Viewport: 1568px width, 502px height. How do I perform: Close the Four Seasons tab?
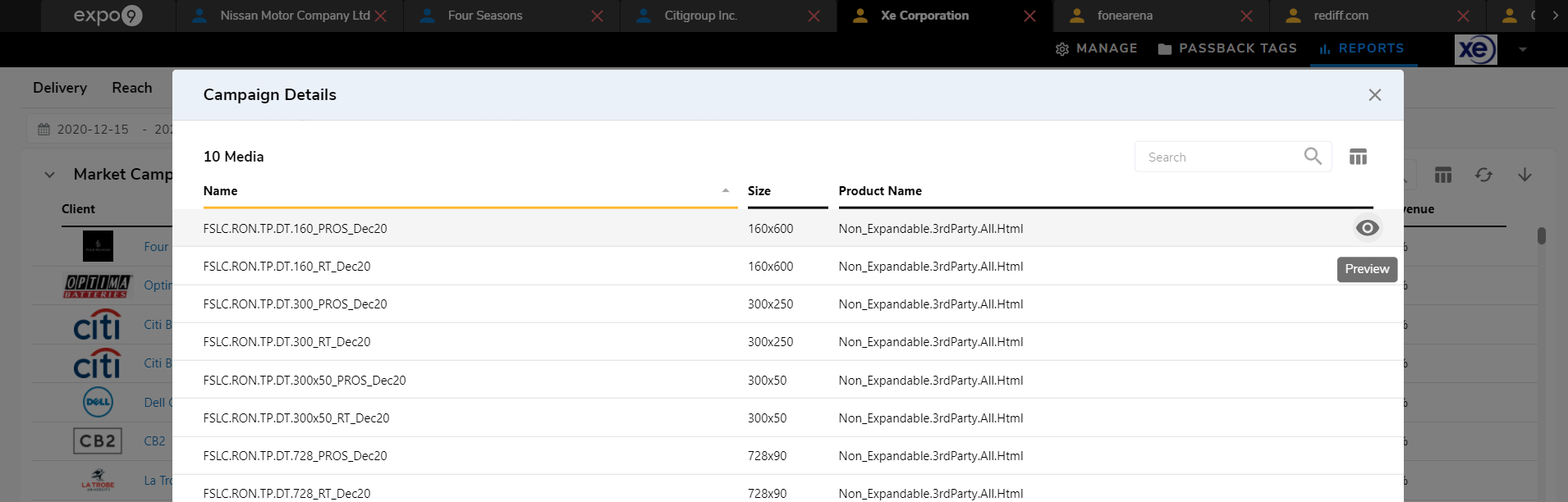click(x=597, y=16)
